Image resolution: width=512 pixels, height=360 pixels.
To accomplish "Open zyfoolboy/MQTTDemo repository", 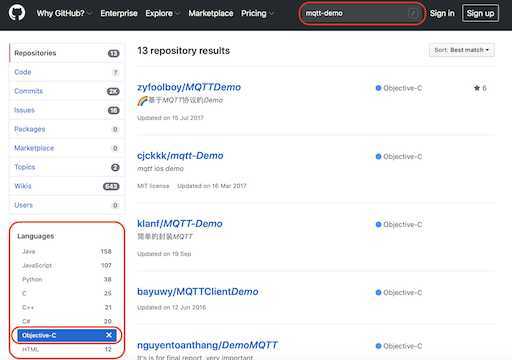I will click(189, 87).
